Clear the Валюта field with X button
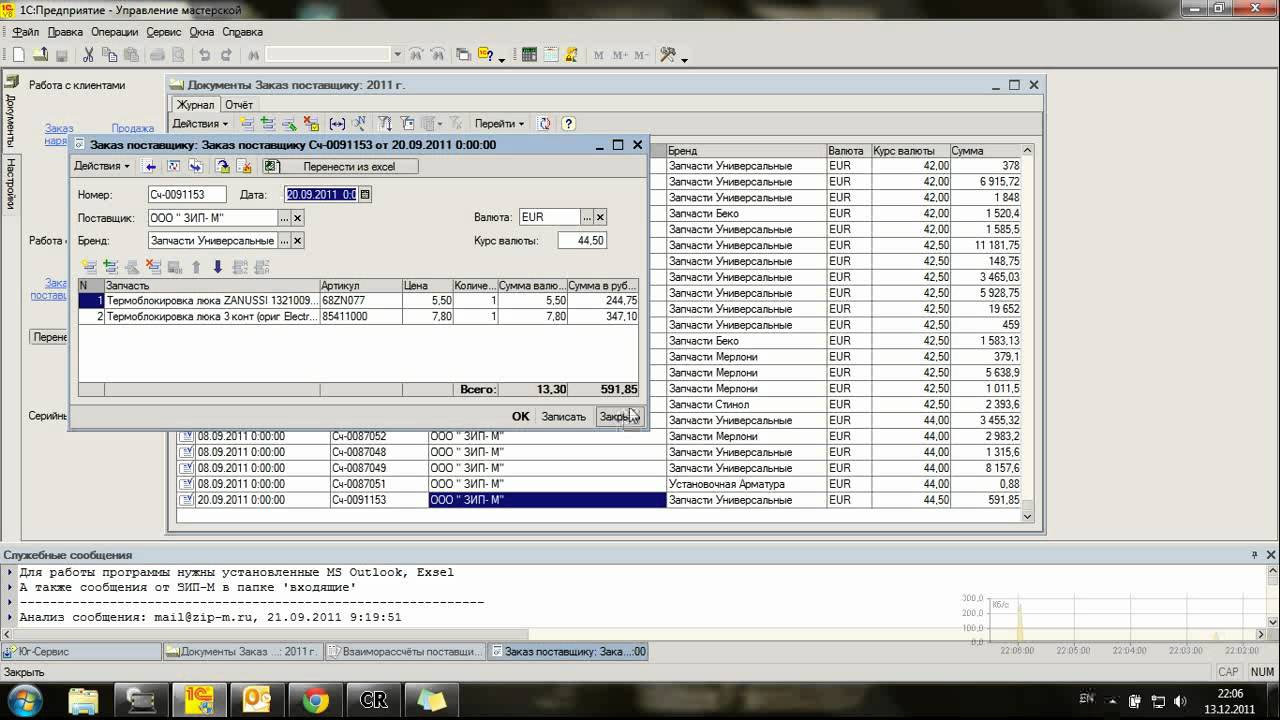The image size is (1280, 720). (600, 217)
